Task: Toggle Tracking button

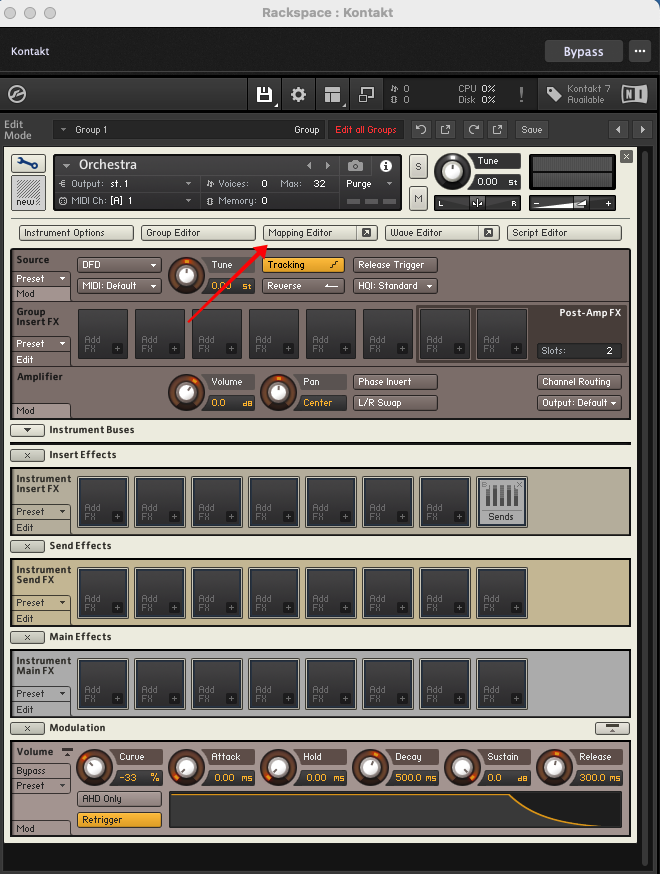Action: click(303, 265)
